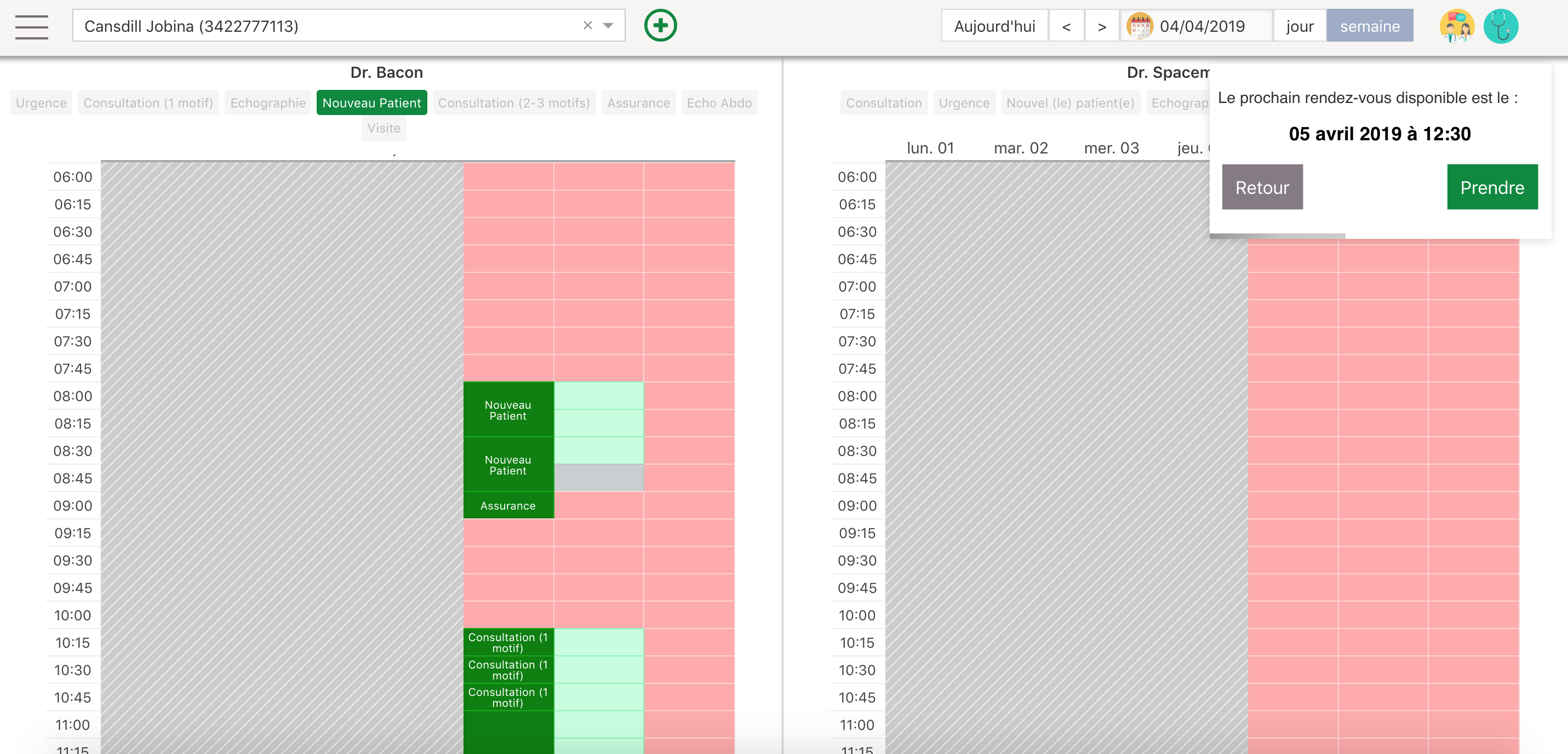This screenshot has height=754, width=1568.
Task: Click Retour in the appointment popup
Action: 1262,187
